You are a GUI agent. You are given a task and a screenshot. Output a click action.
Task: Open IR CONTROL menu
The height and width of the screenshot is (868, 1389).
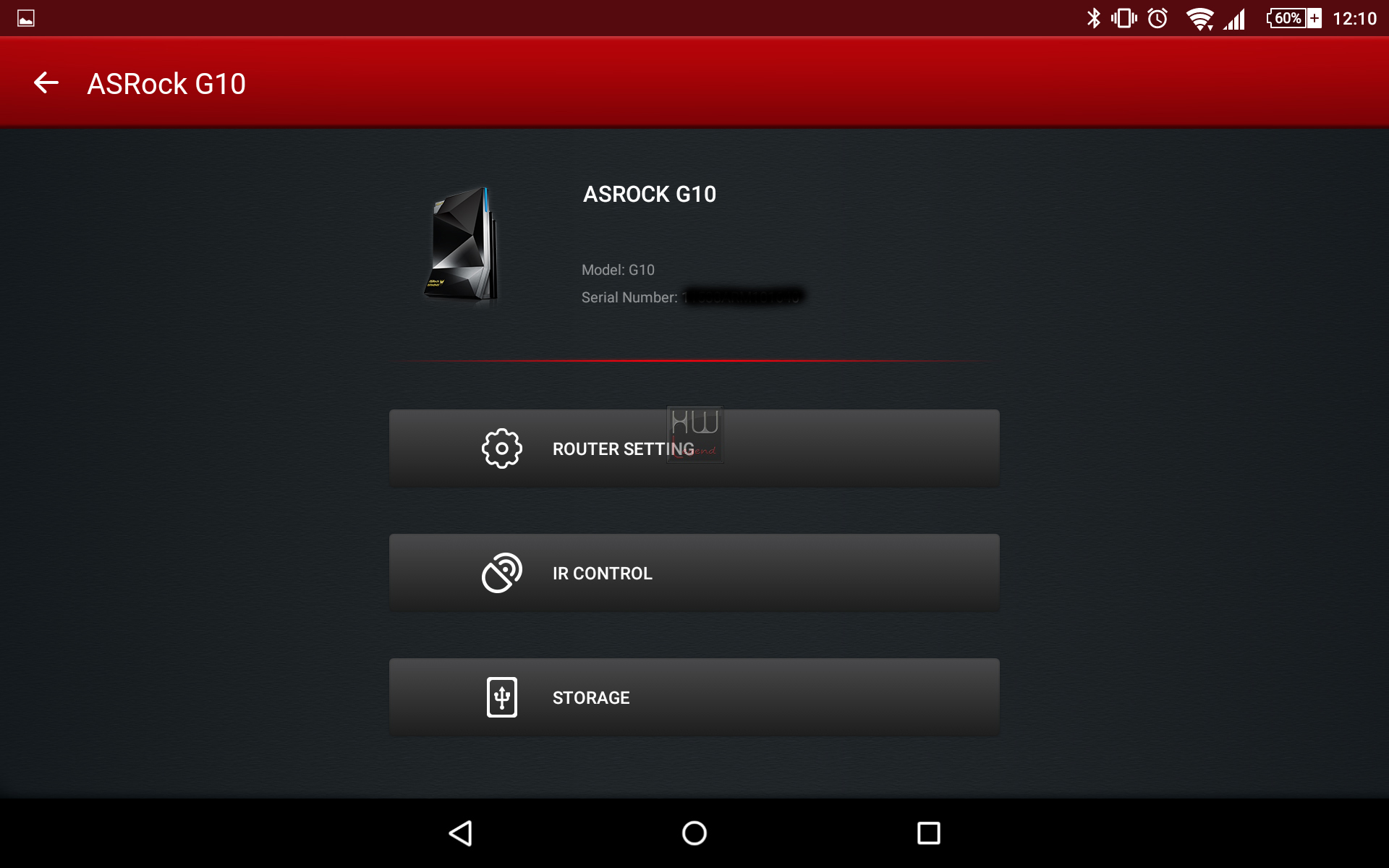point(694,573)
